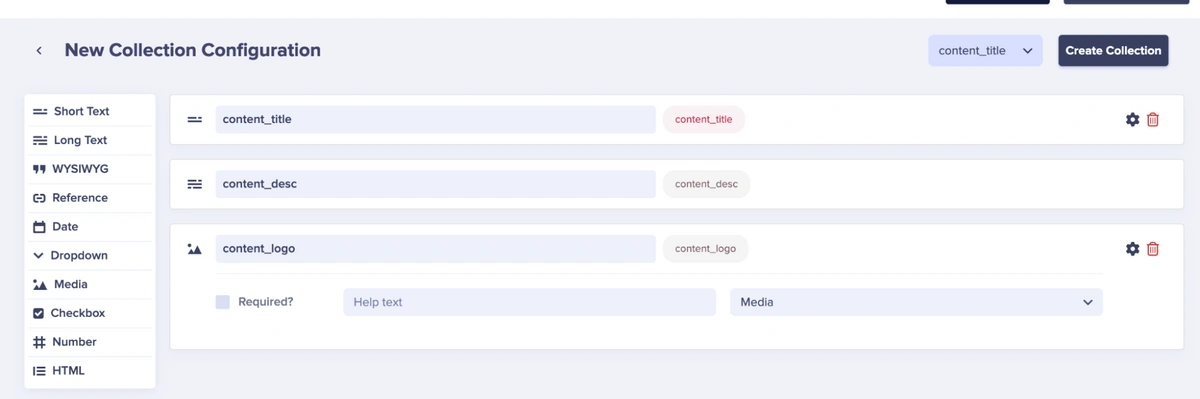Add an HTML field
Image resolution: width=1200 pixels, height=399 pixels.
90,371
